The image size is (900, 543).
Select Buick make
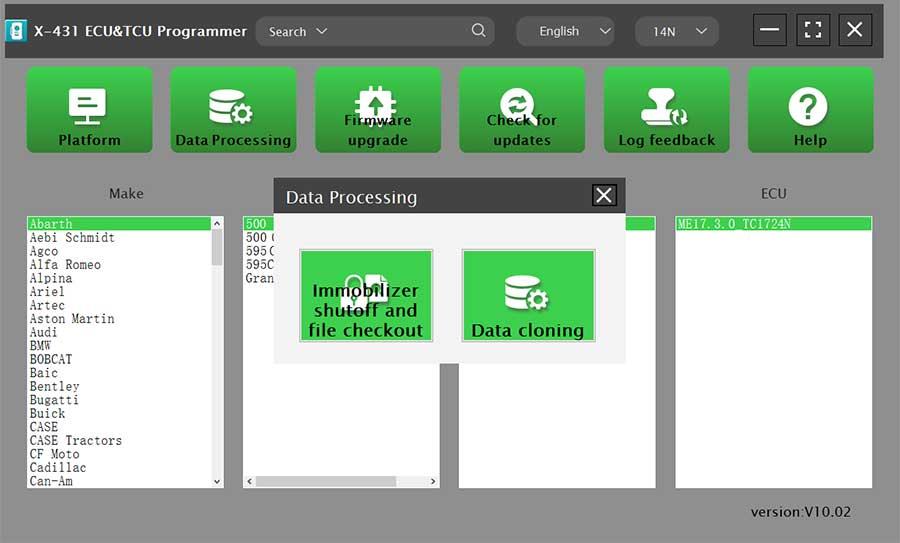coord(119,413)
